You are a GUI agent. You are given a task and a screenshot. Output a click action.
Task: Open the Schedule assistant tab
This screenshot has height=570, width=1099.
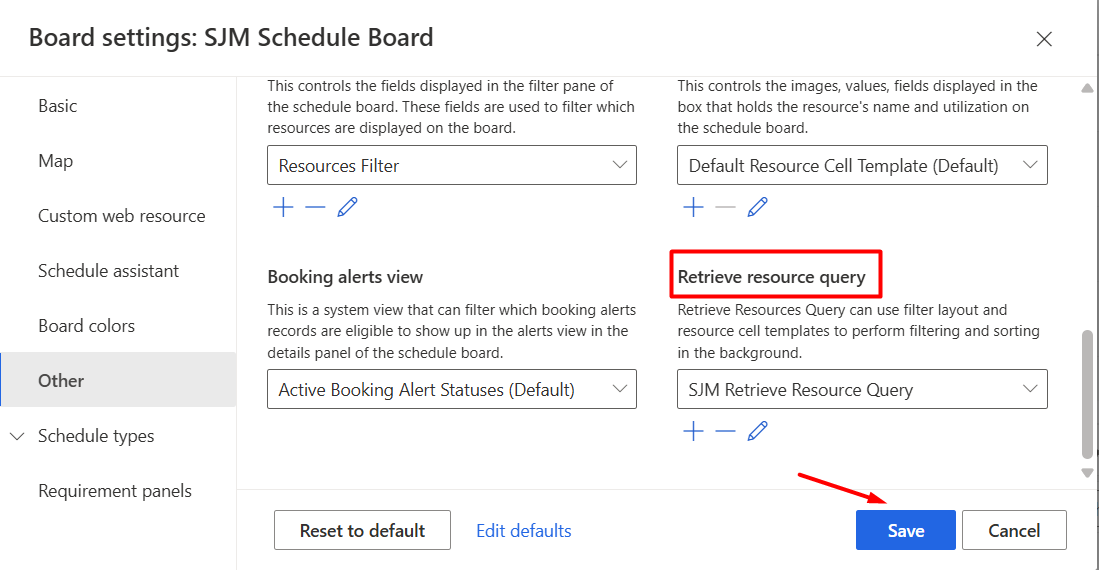coord(108,271)
